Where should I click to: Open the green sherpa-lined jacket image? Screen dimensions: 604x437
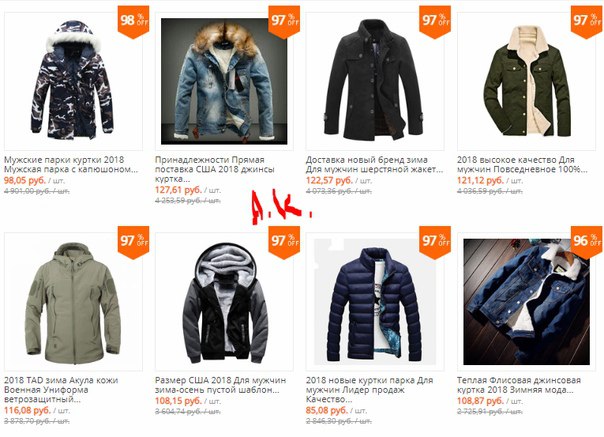point(526,81)
